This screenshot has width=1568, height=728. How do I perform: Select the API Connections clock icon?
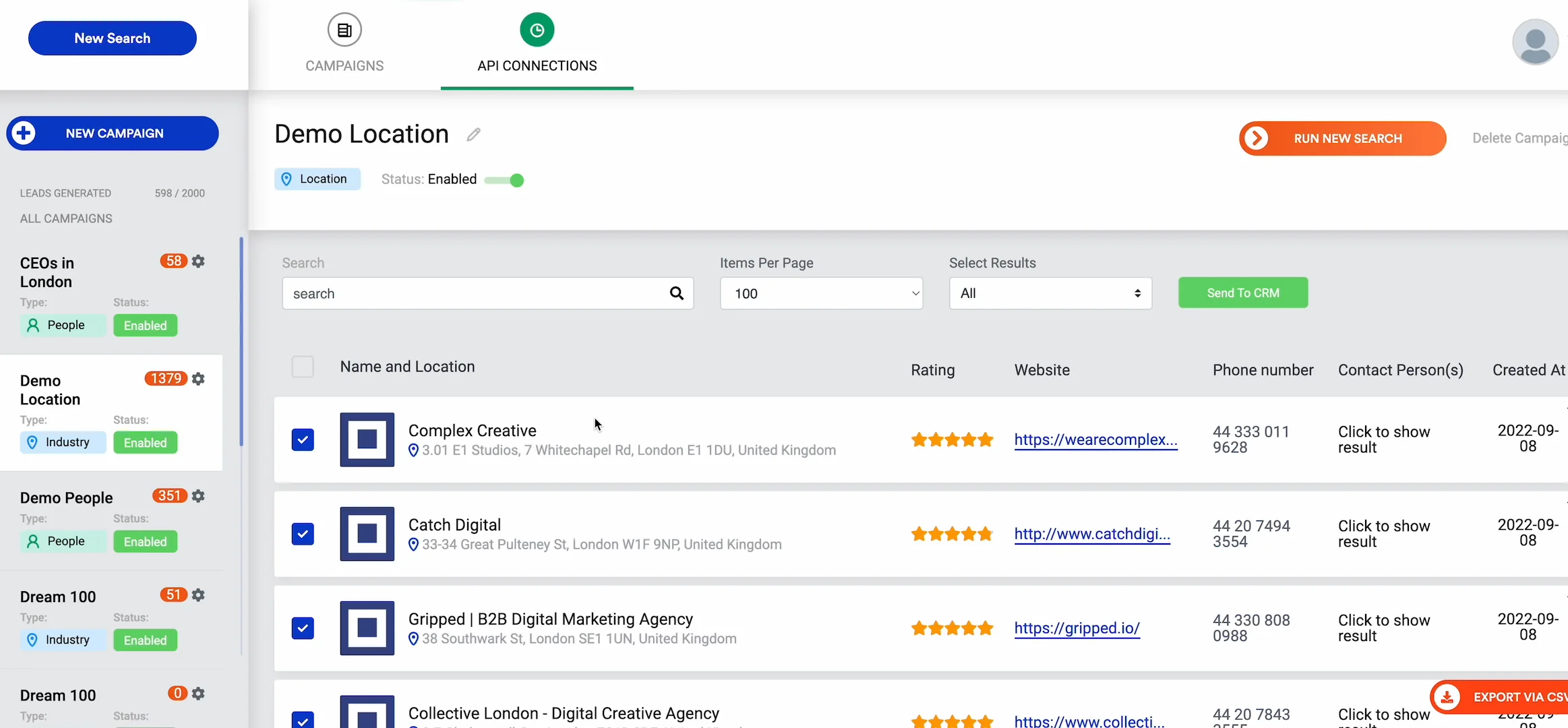pyautogui.click(x=536, y=29)
